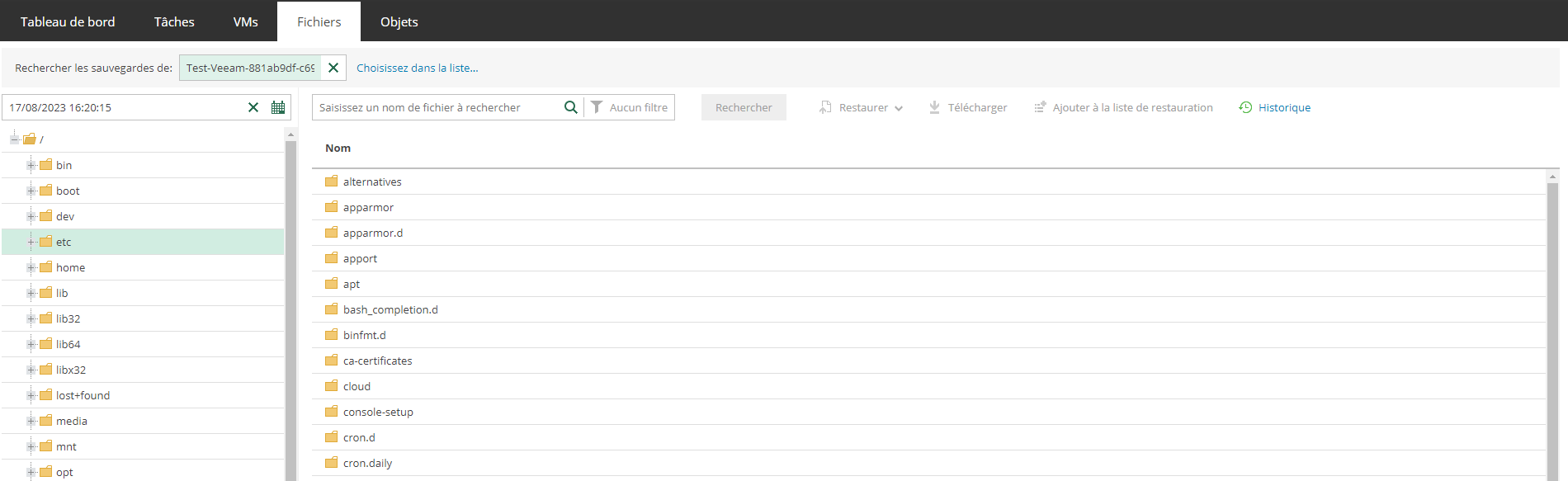Expand the mnt folder node

[x=31, y=446]
